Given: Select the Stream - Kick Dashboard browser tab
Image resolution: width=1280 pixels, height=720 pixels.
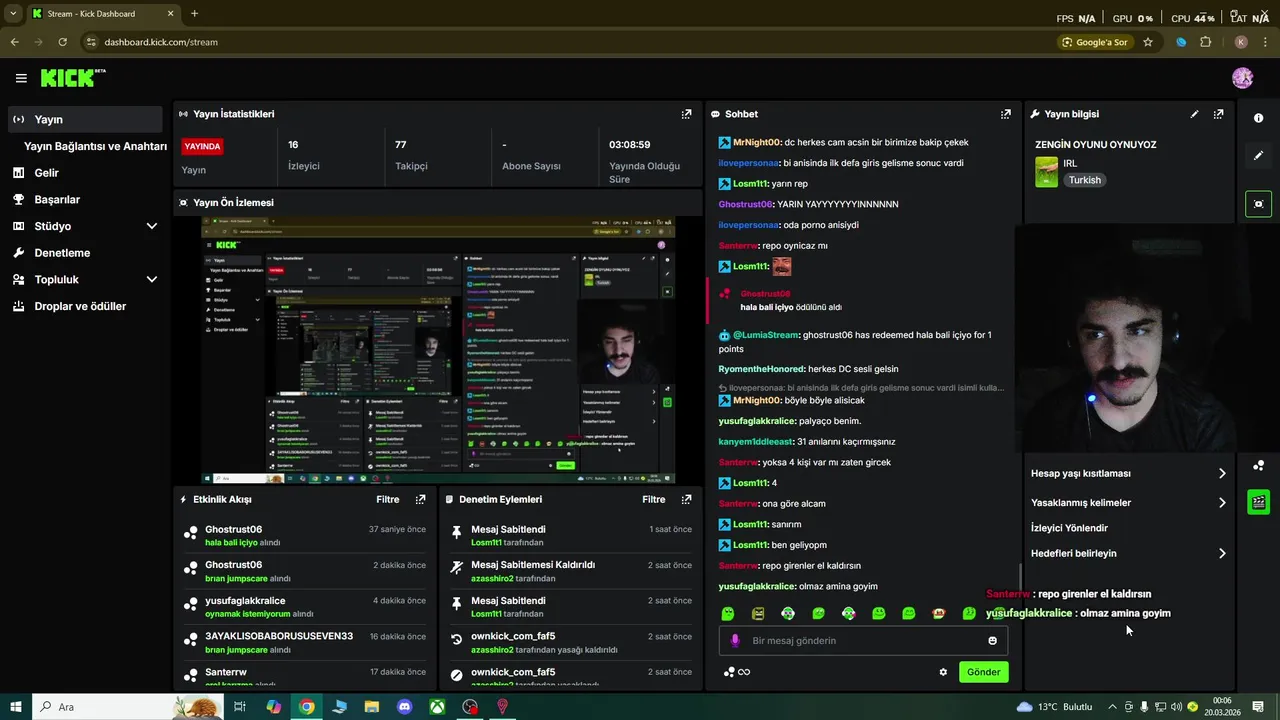Looking at the screenshot, I should (101, 13).
